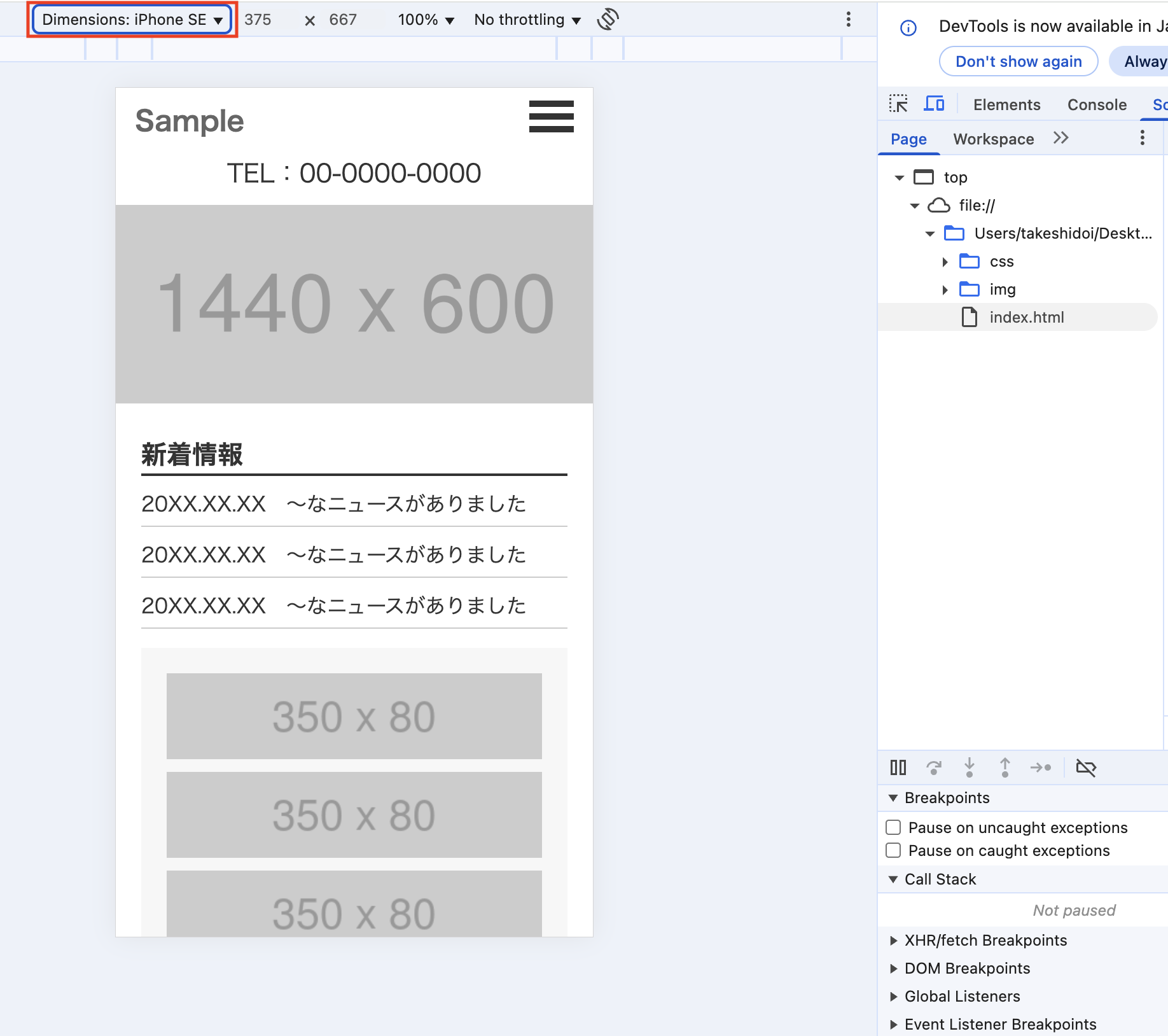1168x1036 pixels.
Task: Click the Don't show again button
Action: coord(1018,62)
